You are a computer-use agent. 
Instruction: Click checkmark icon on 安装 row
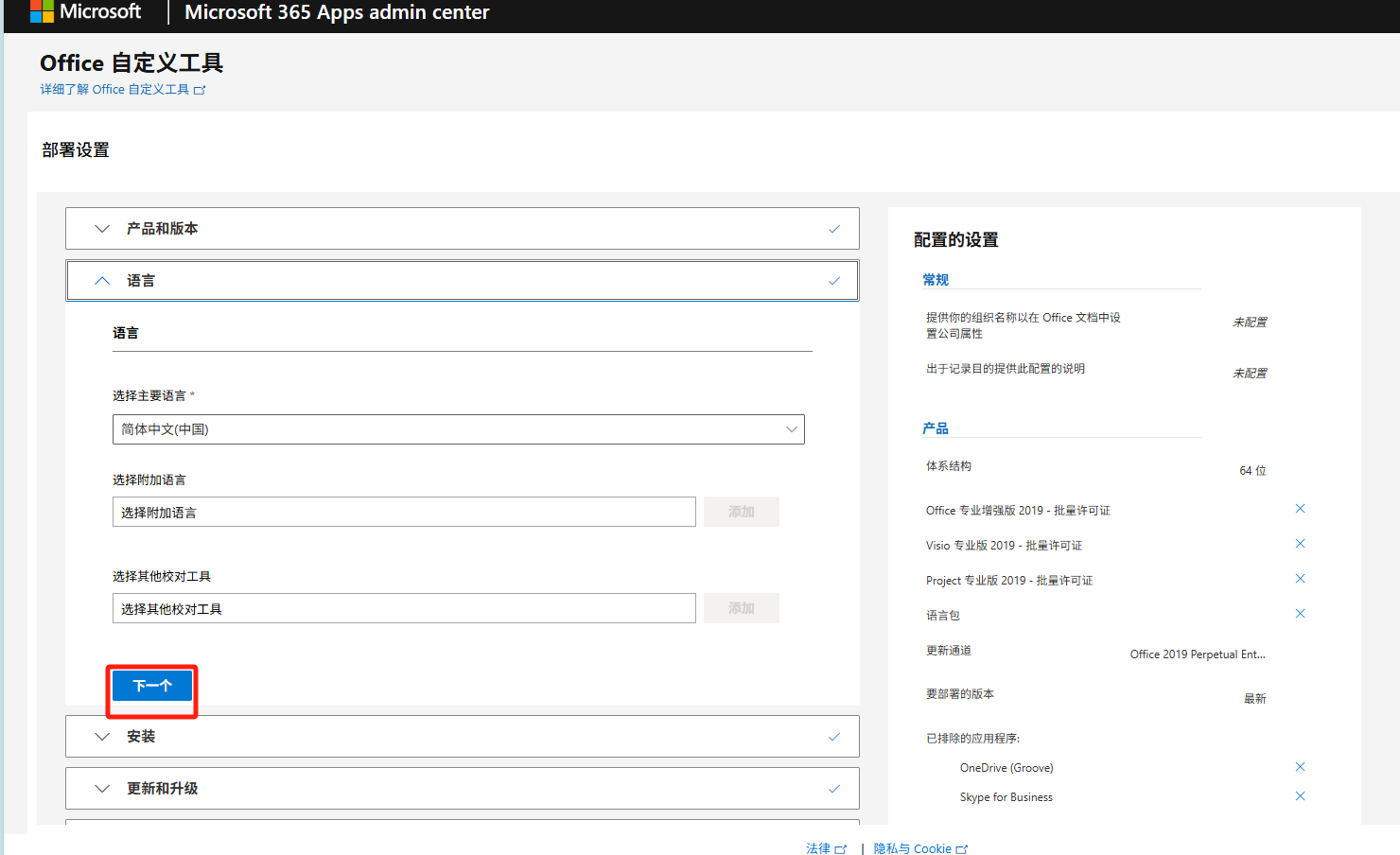[x=834, y=737]
